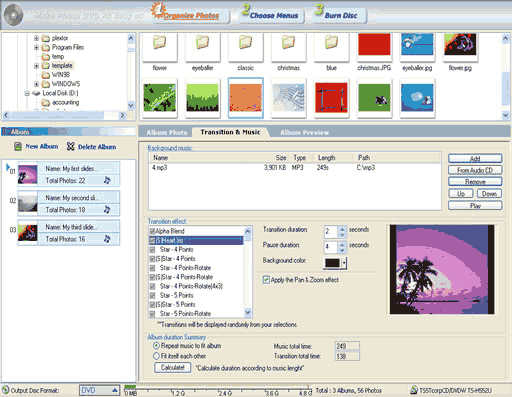Go to Choose Menus step
The height and width of the screenshot is (397, 512).
pyautogui.click(x=273, y=15)
